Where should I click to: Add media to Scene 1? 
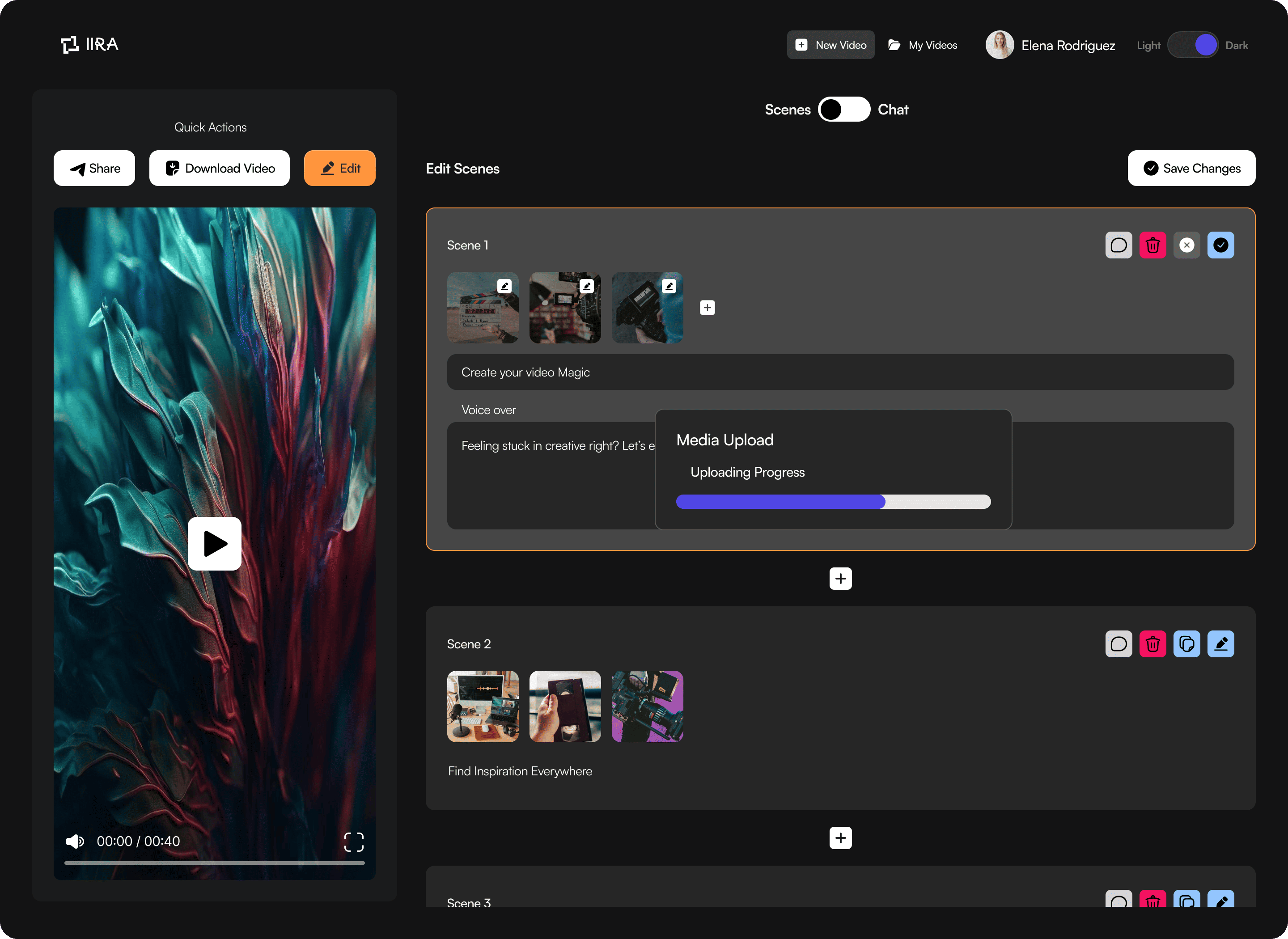pyautogui.click(x=707, y=308)
